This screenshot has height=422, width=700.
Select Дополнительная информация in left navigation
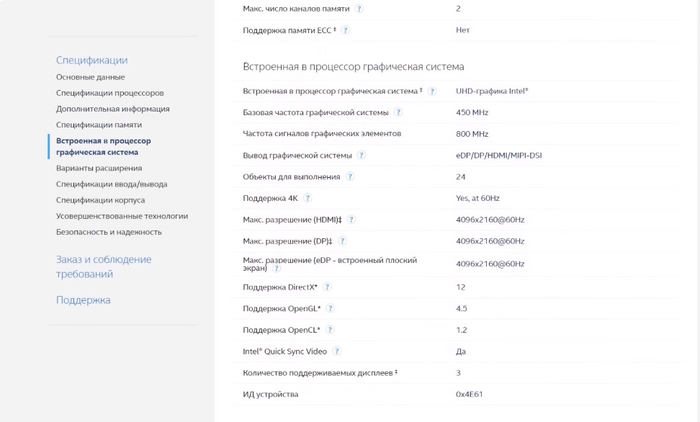tap(112, 109)
